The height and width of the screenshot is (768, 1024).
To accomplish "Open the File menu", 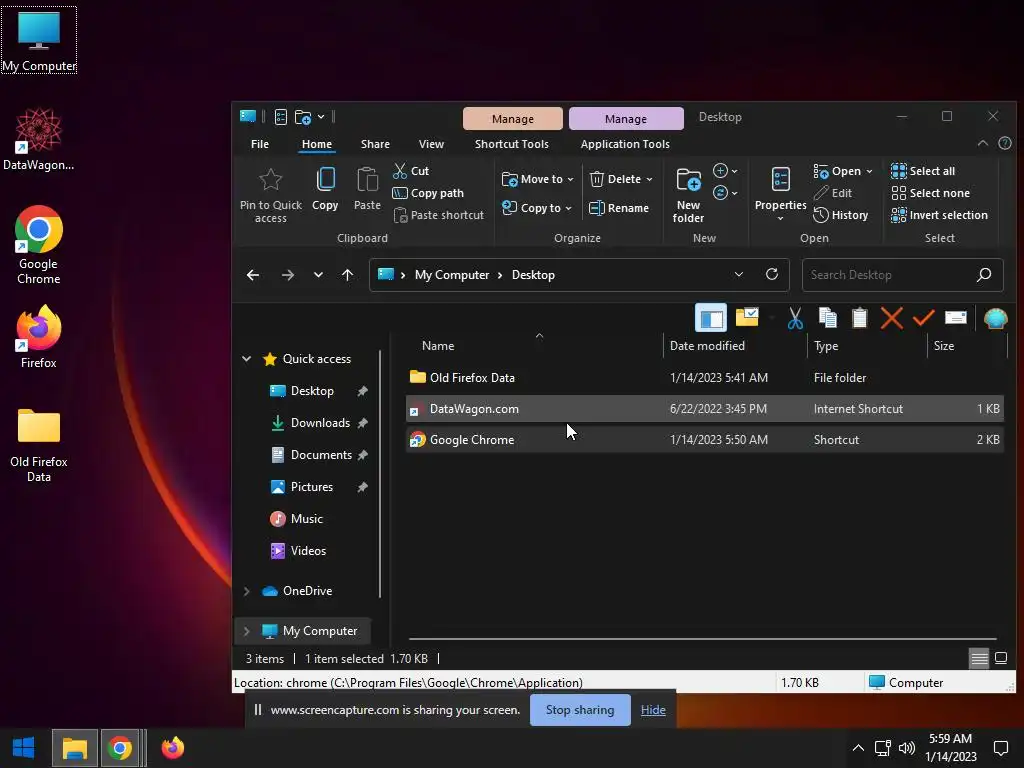I will pos(260,144).
